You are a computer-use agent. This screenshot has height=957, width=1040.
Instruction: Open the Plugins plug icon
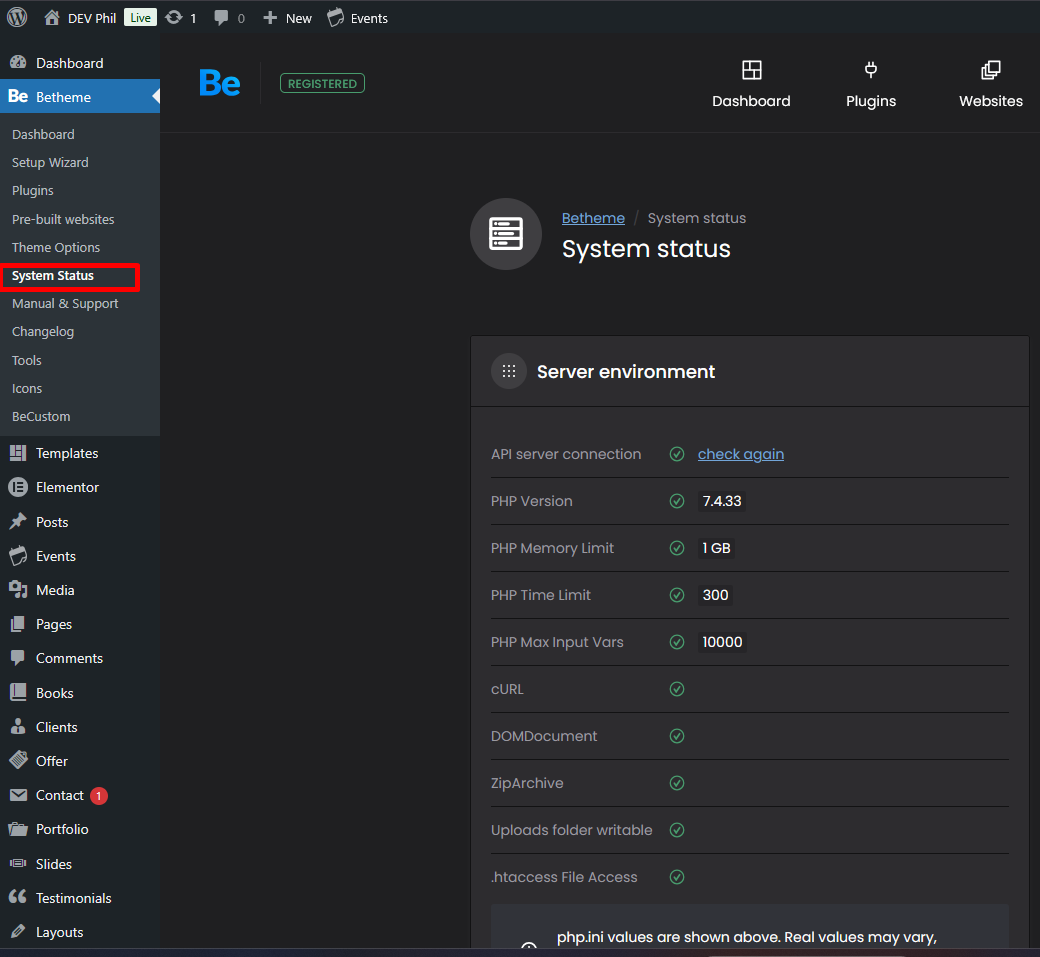point(870,70)
